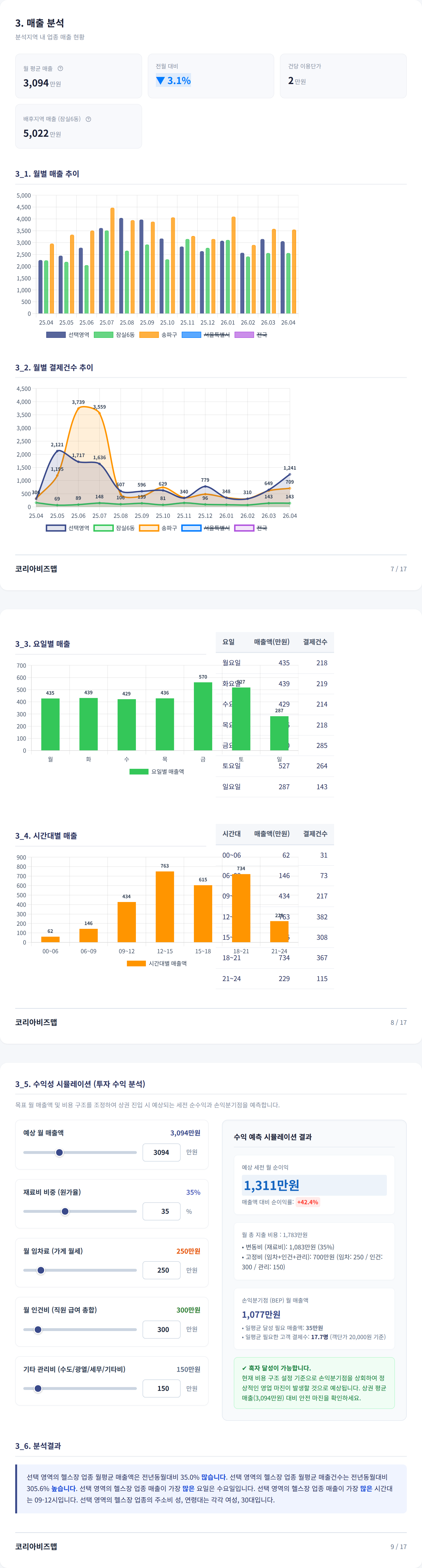Click the 기타 관리비 slider handle
The height and width of the screenshot is (1568, 422).
click(38, 1389)
